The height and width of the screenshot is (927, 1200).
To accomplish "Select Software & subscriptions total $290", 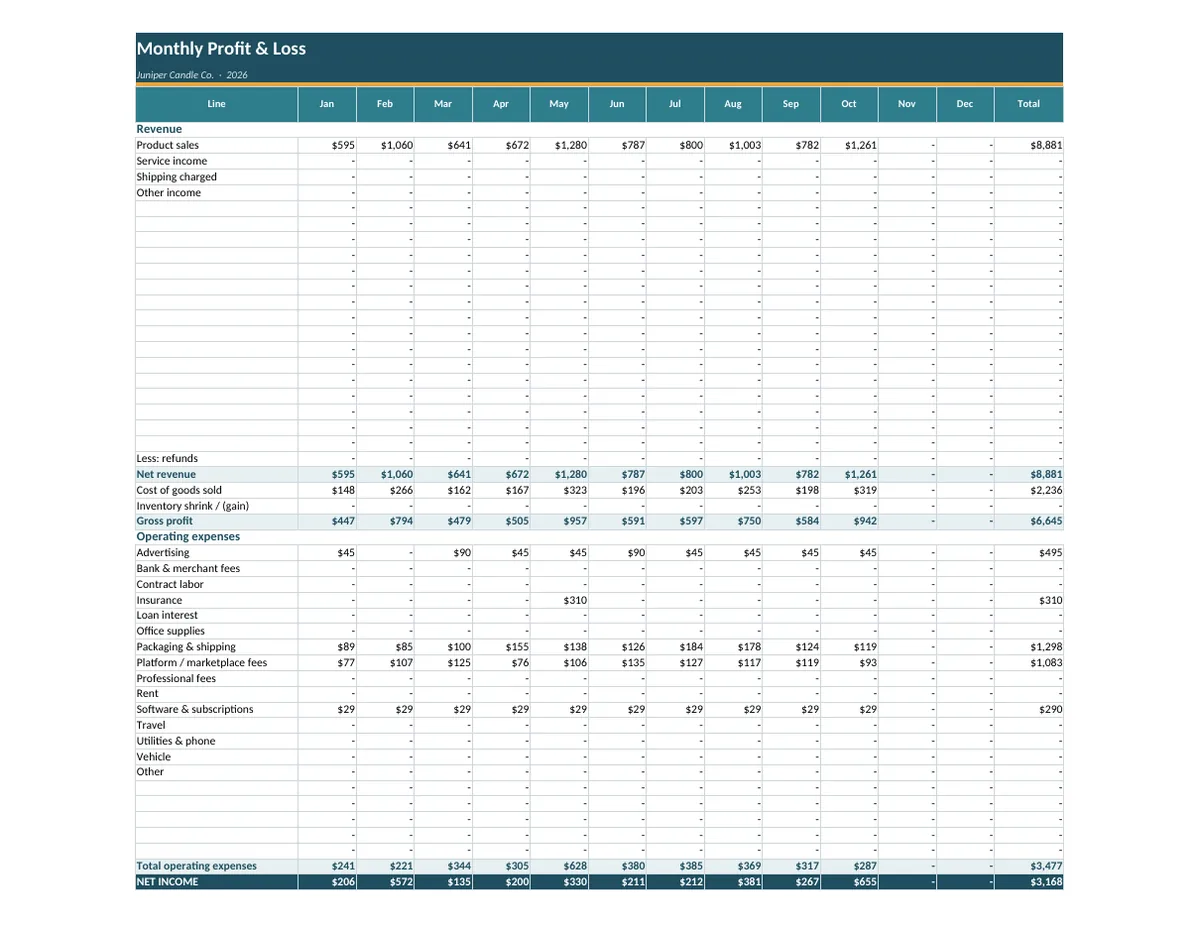I will click(x=1049, y=709).
